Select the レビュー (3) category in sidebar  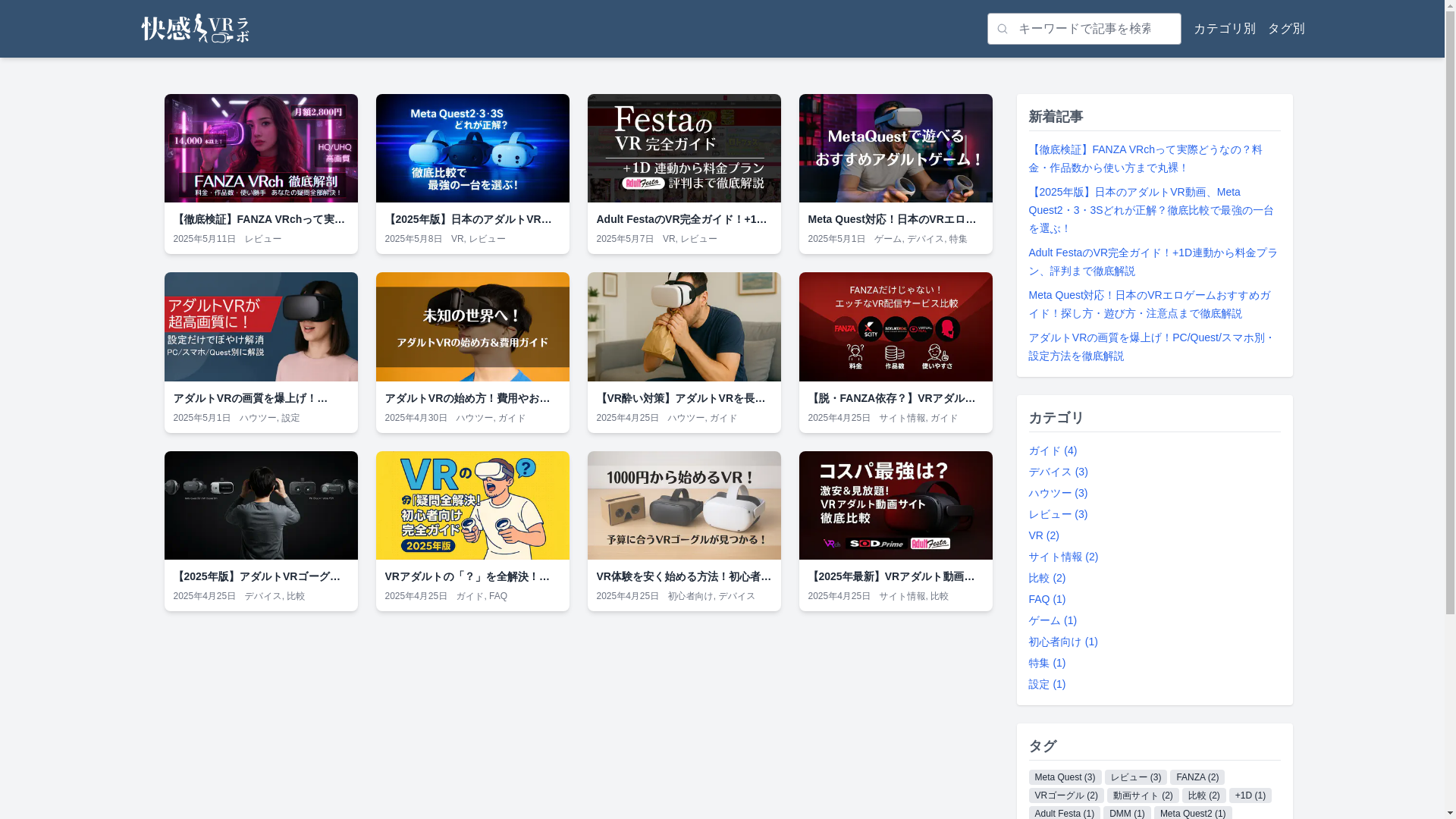pos(1058,514)
